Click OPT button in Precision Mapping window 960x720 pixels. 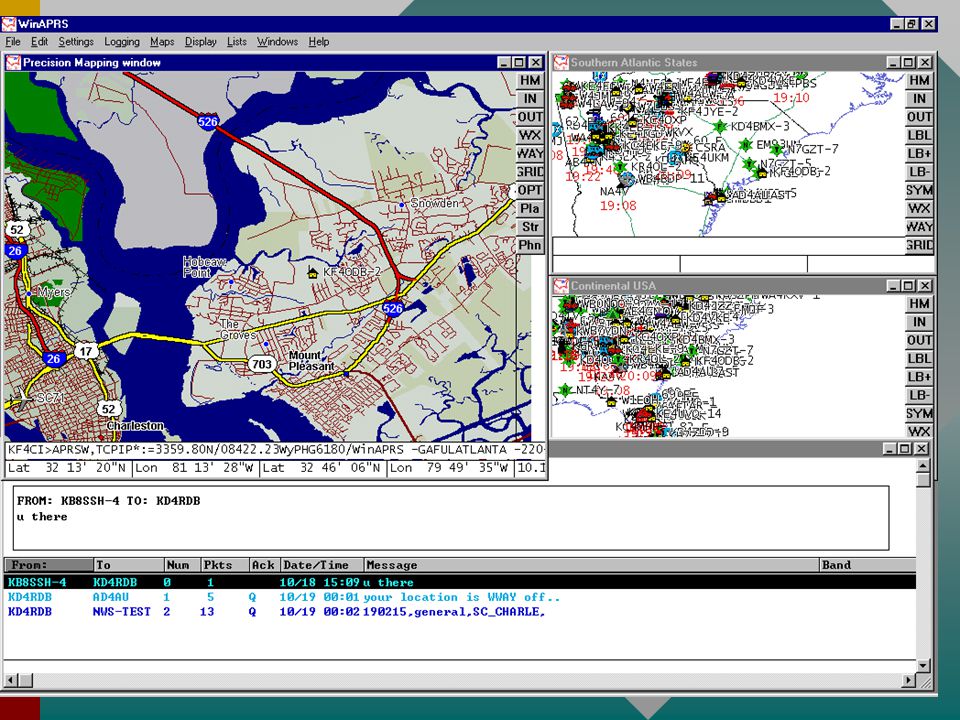[x=530, y=191]
